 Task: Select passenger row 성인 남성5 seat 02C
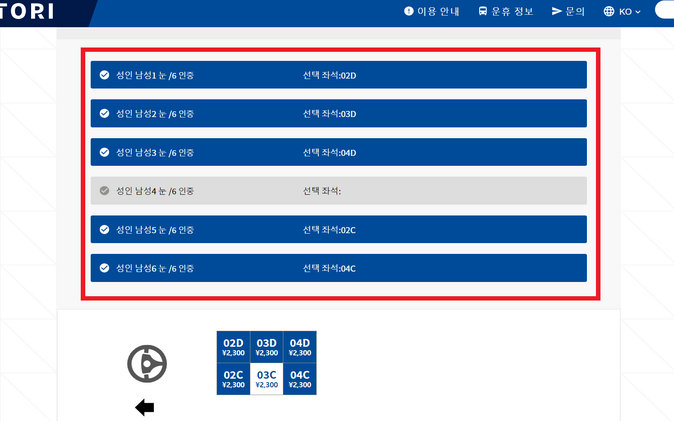coord(339,229)
